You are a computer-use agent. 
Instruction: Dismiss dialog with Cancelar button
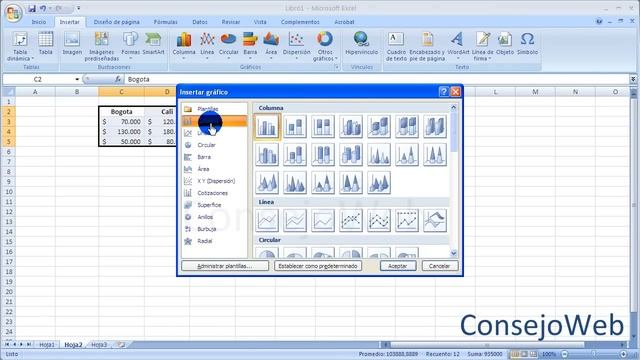click(x=440, y=266)
